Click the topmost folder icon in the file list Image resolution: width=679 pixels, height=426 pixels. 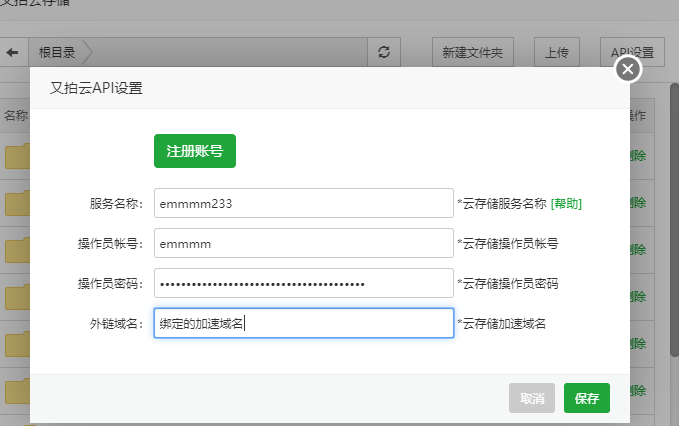17,157
